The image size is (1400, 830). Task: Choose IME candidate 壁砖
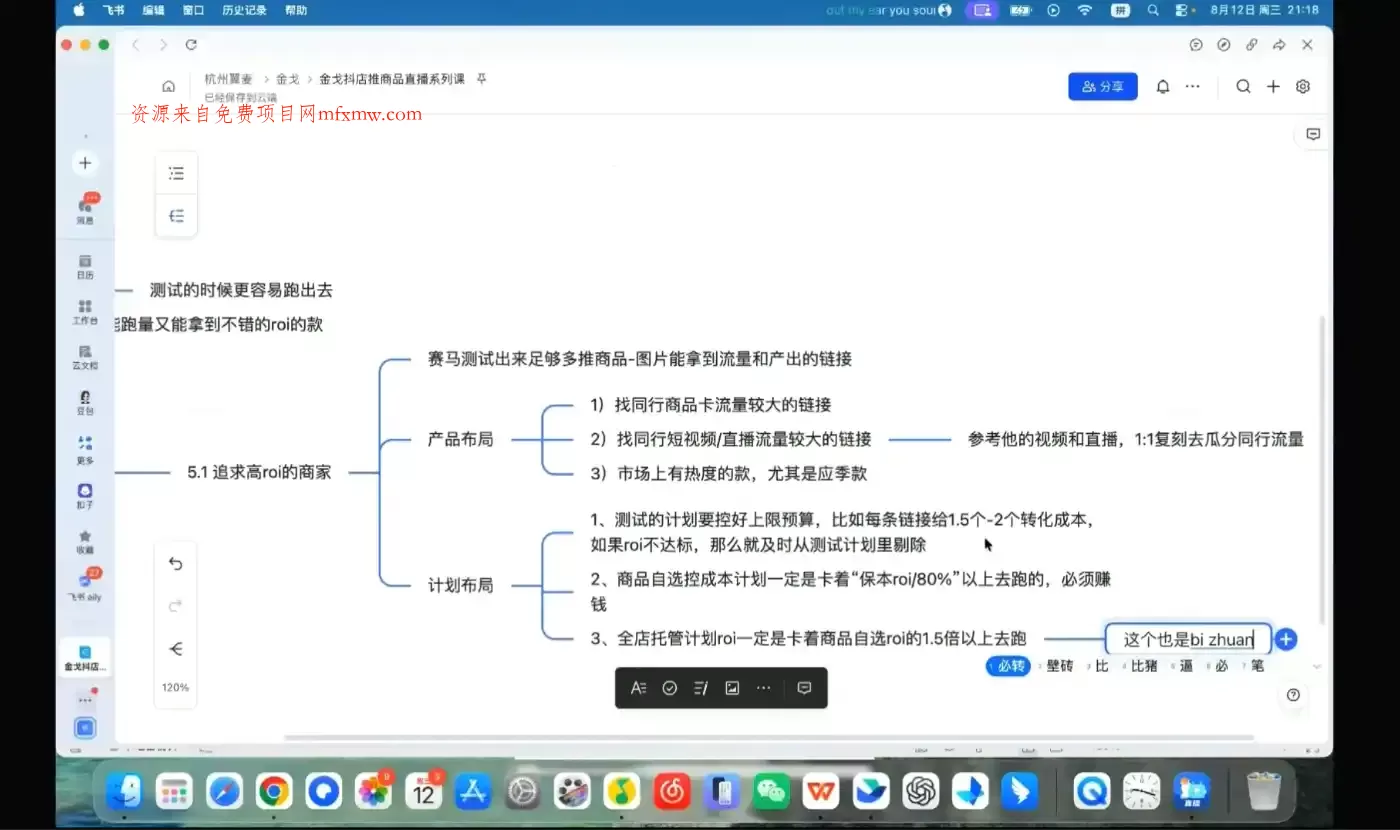click(x=1057, y=666)
